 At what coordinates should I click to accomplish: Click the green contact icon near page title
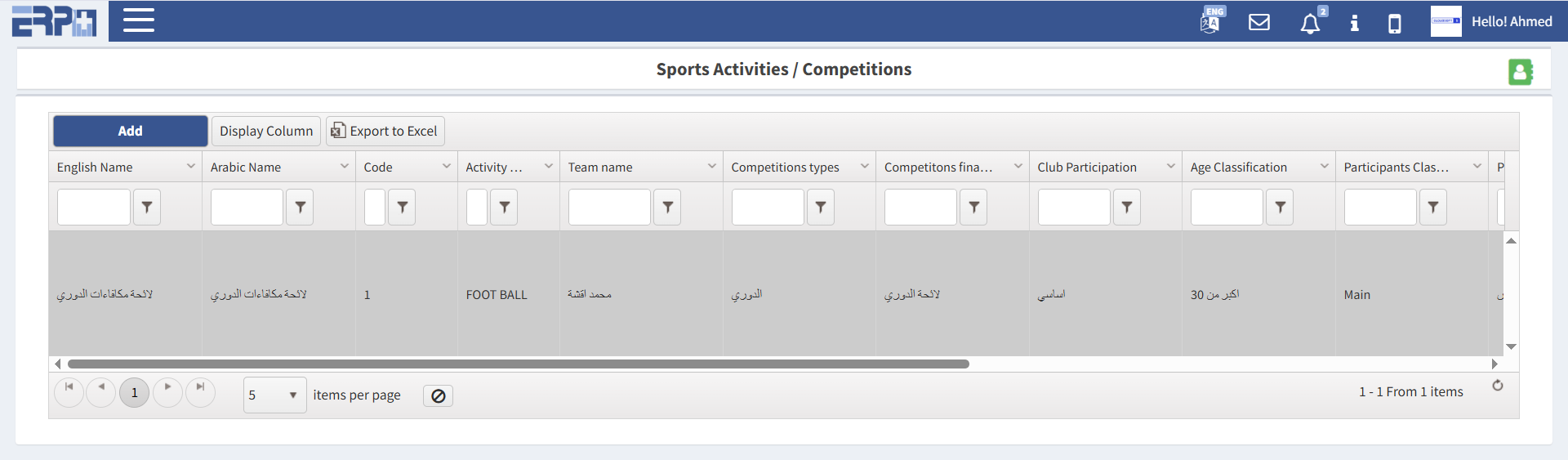(1520, 72)
